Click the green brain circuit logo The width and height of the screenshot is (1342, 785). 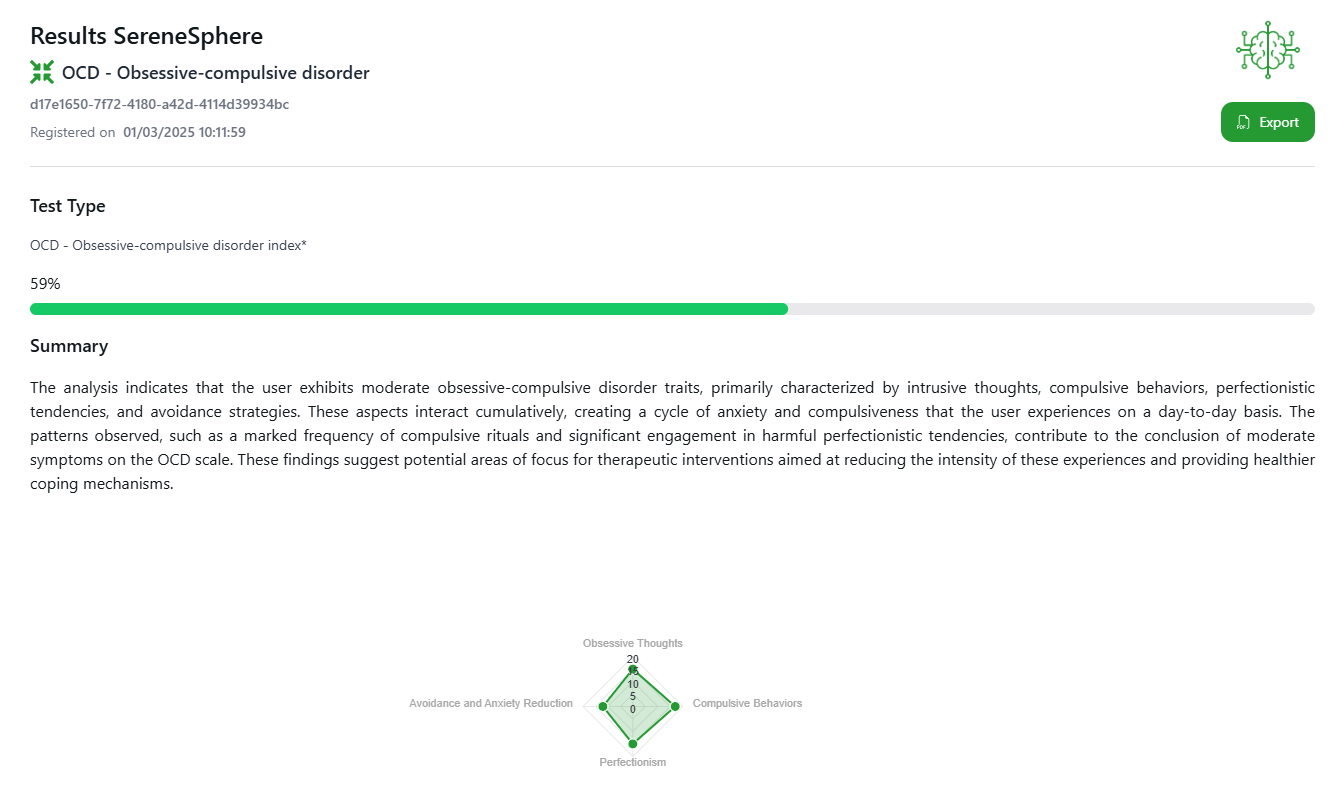coord(1267,49)
